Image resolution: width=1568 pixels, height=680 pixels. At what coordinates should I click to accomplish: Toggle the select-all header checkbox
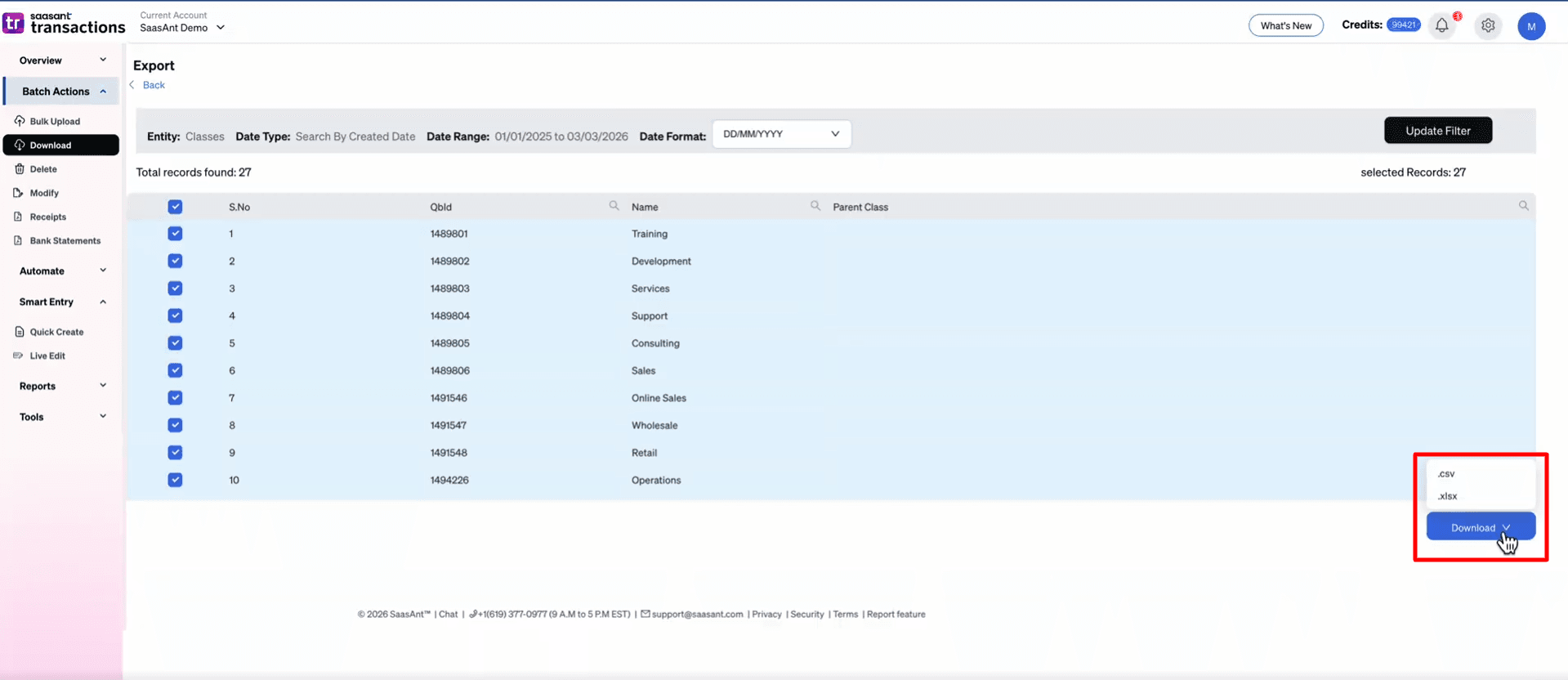175,207
